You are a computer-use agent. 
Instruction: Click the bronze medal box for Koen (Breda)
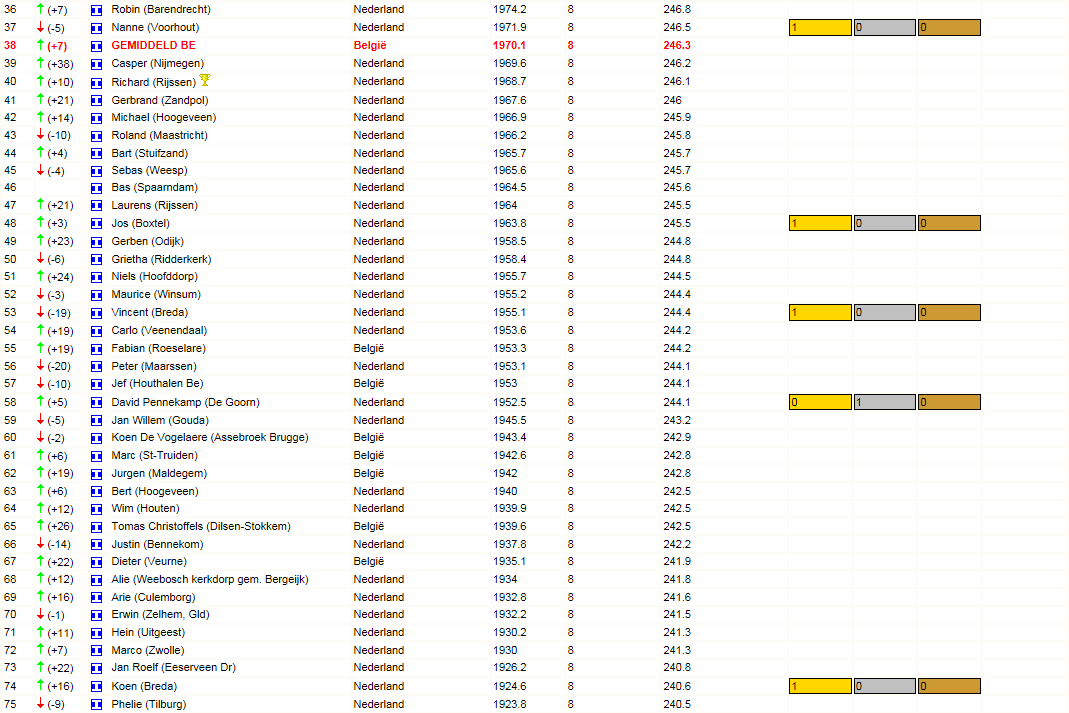tap(949, 686)
